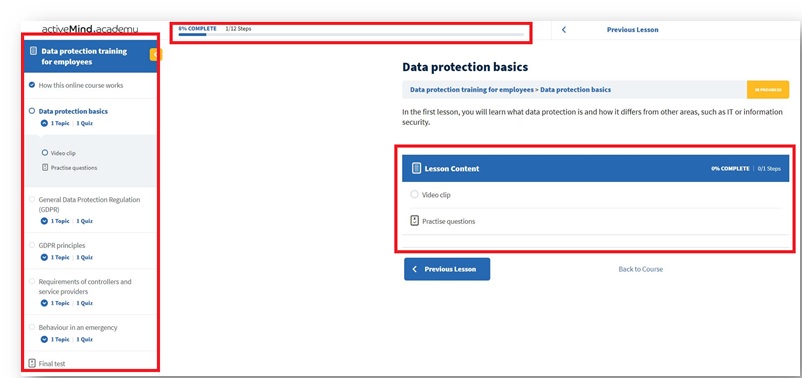Click Lesson Content 0% COMPLETE label
This screenshot has height=378, width=802.
click(730, 168)
